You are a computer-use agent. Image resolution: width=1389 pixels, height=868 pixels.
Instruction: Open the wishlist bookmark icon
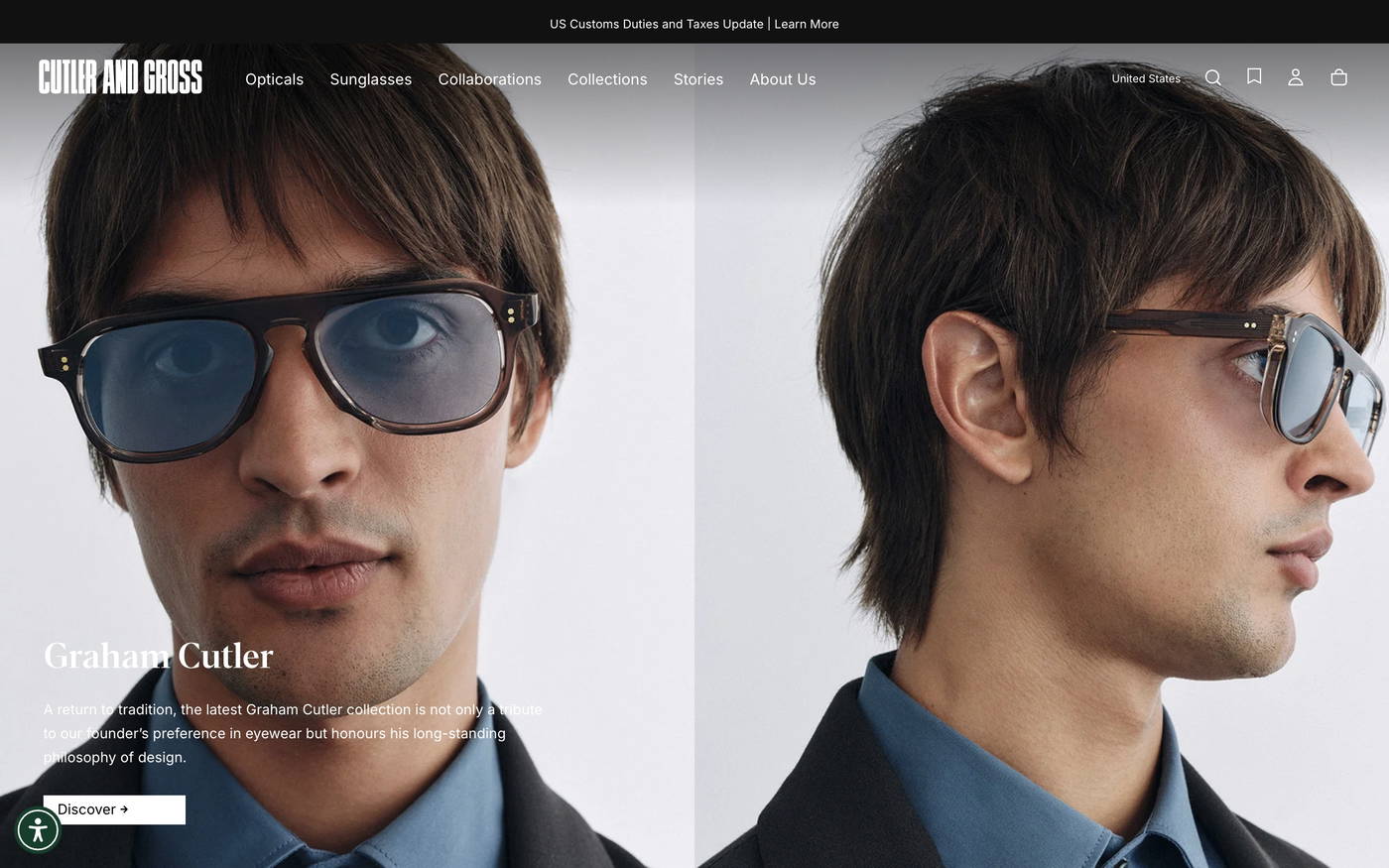(x=1254, y=76)
